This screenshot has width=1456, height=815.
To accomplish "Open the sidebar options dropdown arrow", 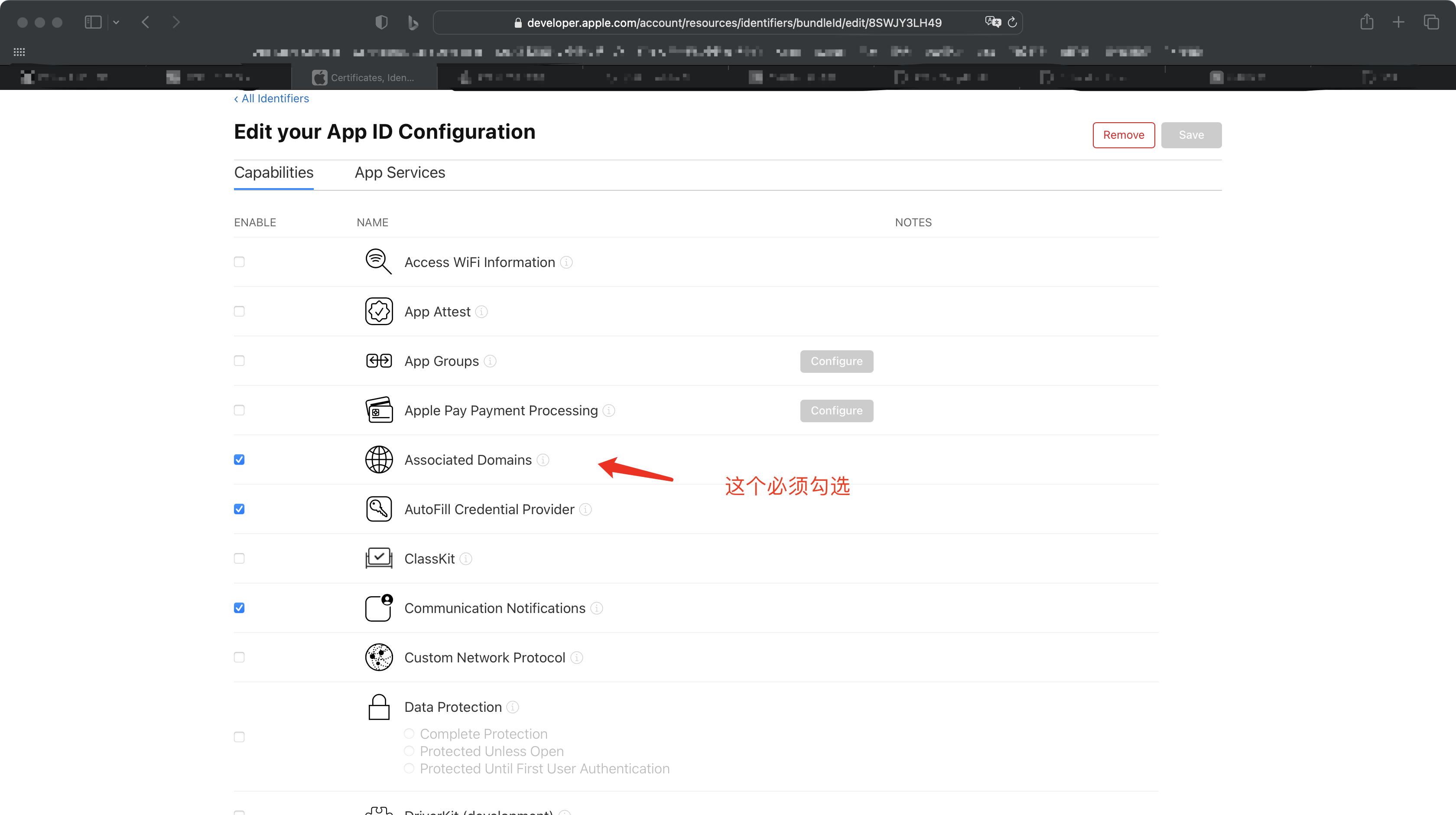I will pos(116,22).
